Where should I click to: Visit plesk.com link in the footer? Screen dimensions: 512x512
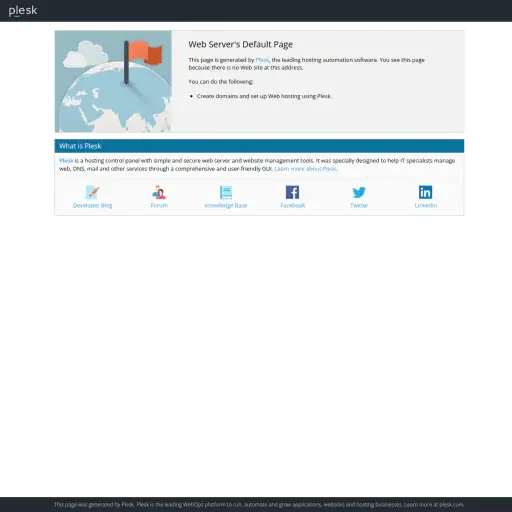click(x=451, y=504)
